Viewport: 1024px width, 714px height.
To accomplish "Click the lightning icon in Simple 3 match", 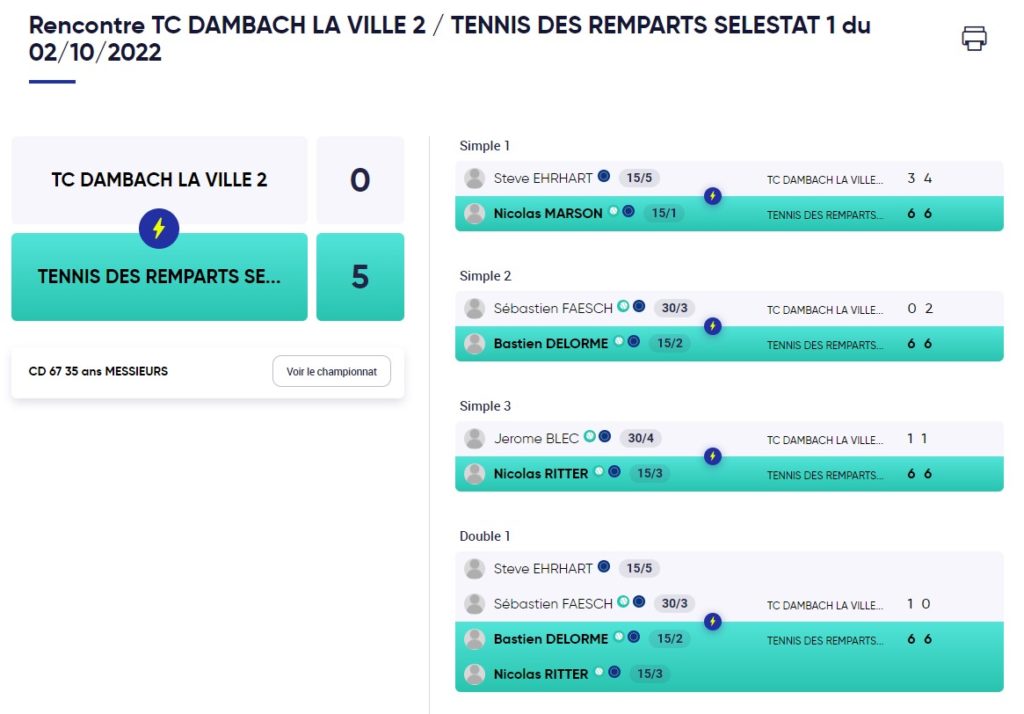I will tap(712, 456).
